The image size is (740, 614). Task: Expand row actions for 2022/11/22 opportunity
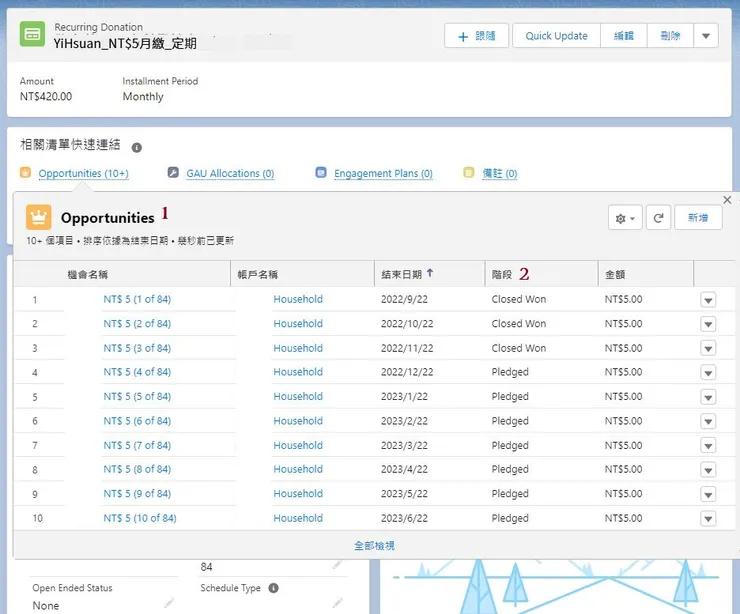tap(708, 349)
